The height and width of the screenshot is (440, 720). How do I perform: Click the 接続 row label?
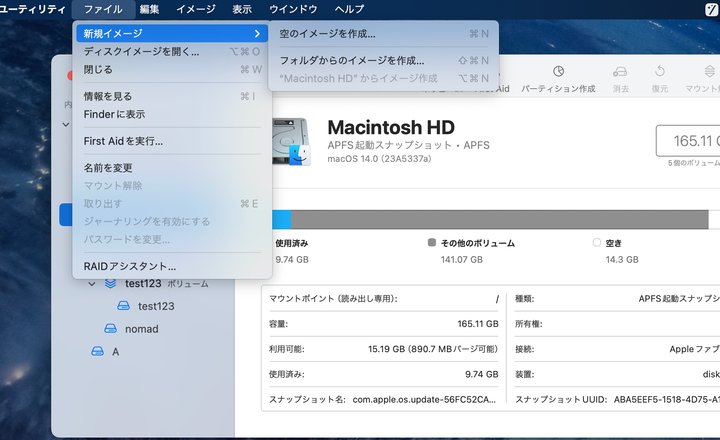[524, 349]
